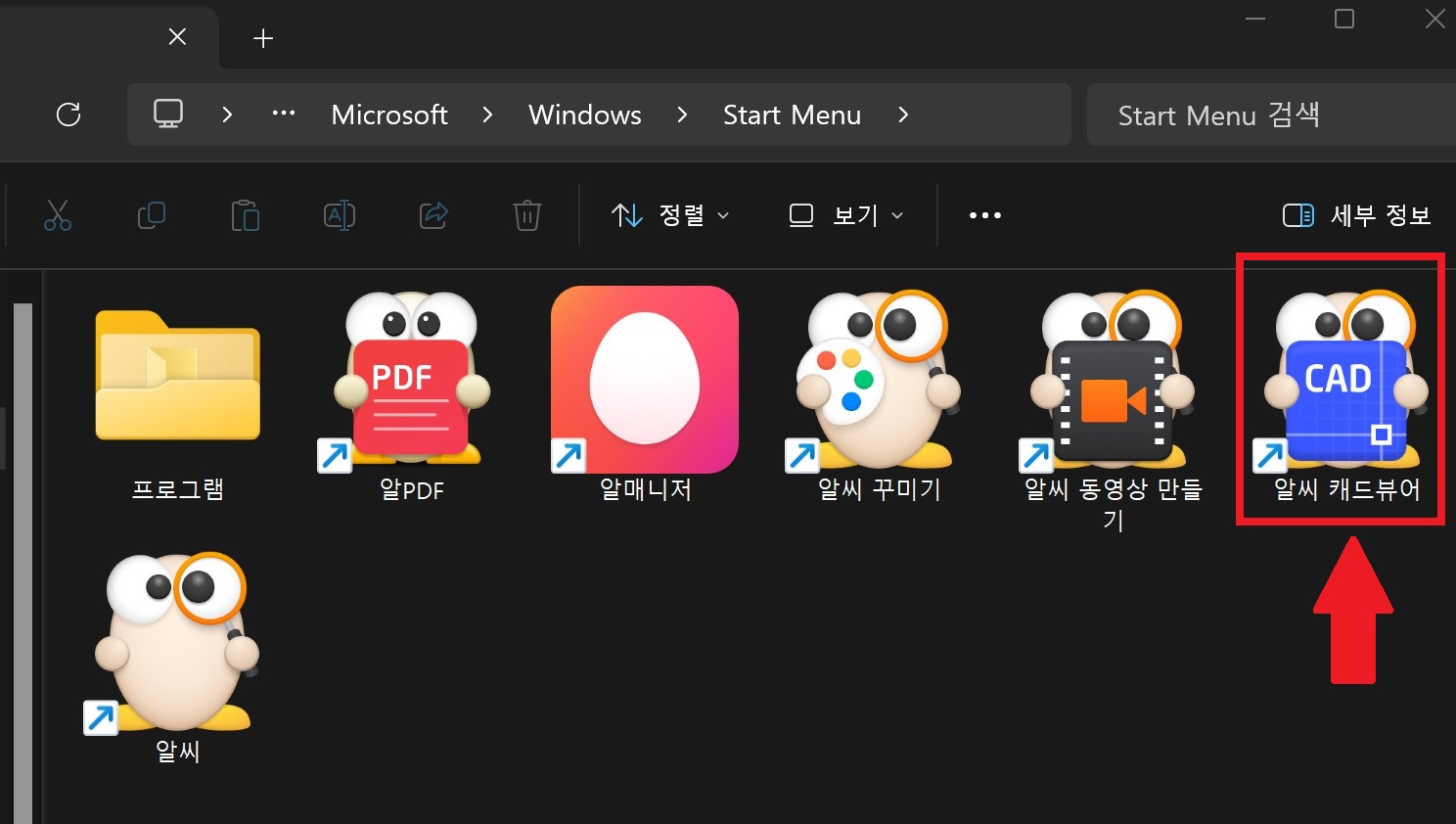Open the See more ellipsis in toolbar
Viewport: 1456px width, 824px height.
point(985,215)
